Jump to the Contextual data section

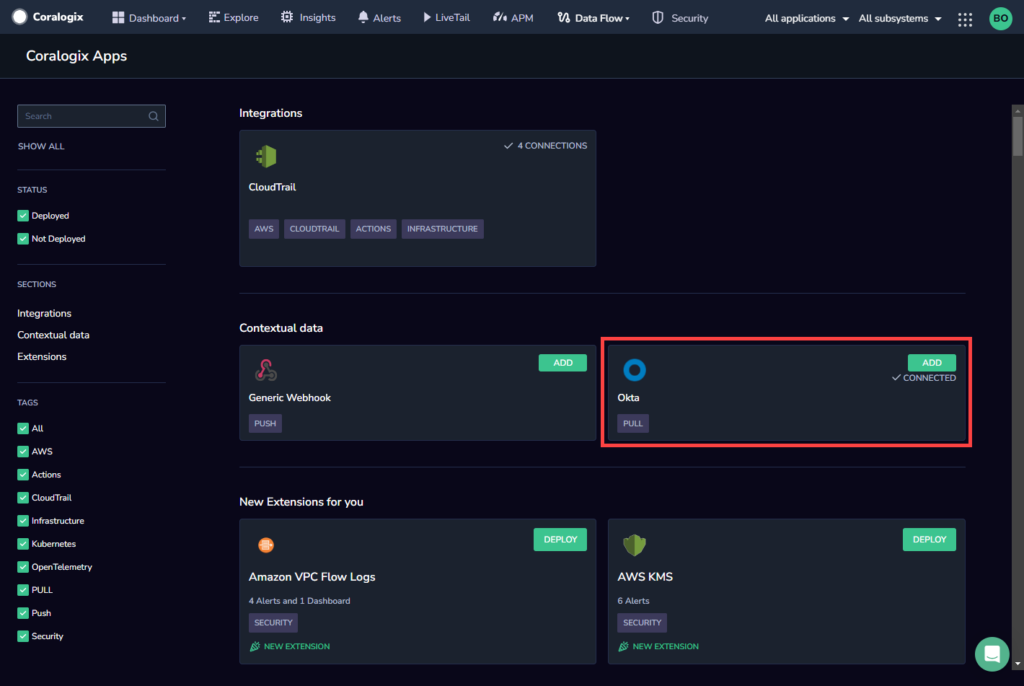pyautogui.click(x=53, y=335)
